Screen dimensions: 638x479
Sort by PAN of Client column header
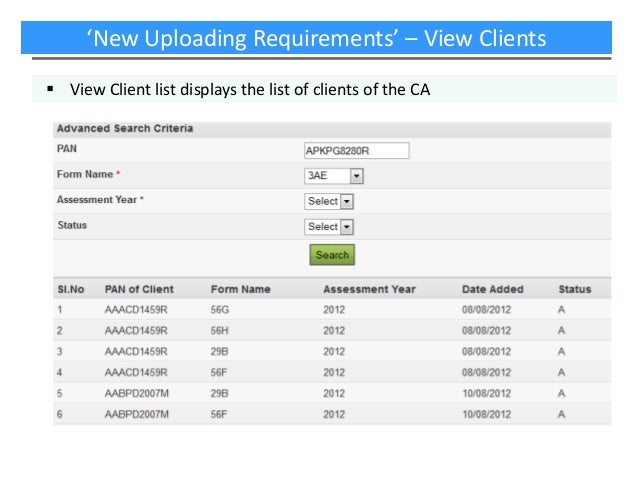[139, 289]
